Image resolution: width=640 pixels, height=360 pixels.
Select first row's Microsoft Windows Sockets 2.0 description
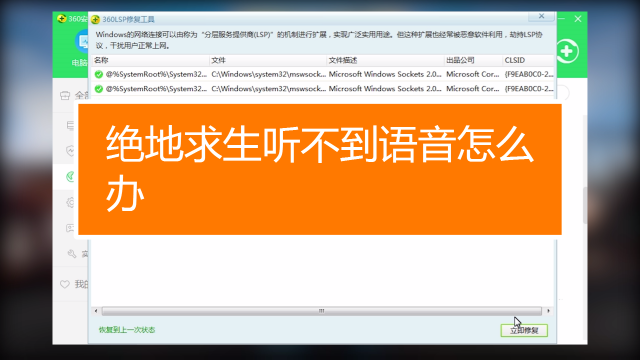(x=385, y=74)
